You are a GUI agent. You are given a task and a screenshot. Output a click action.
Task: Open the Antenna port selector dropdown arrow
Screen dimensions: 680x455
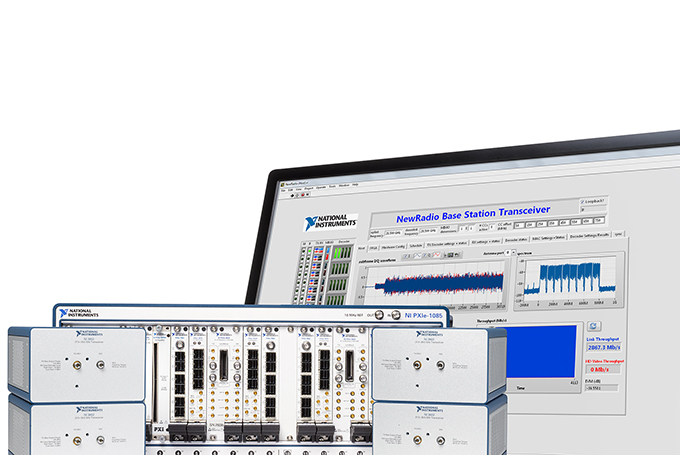click(x=513, y=252)
